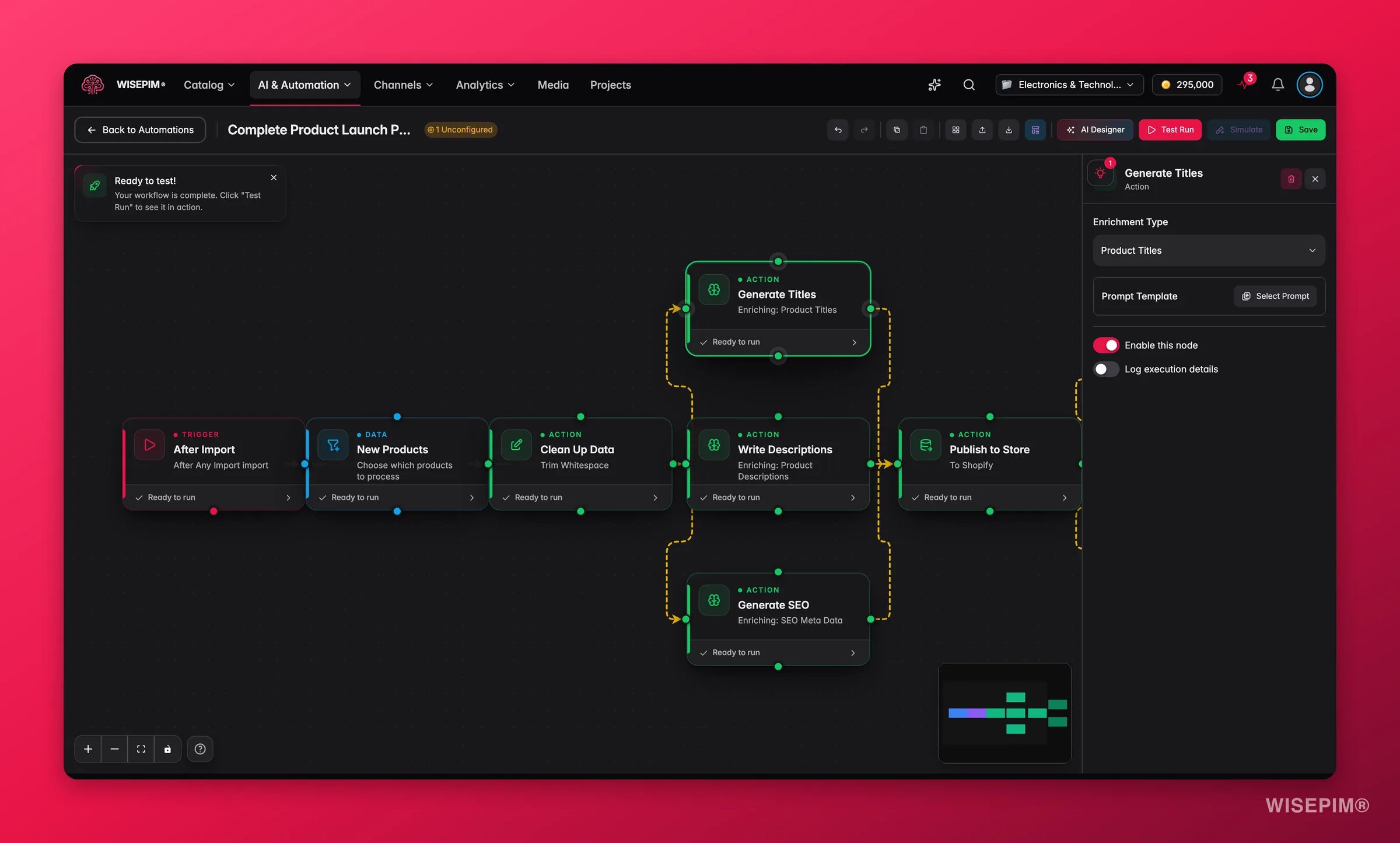This screenshot has height=843, width=1400.
Task: Expand the Catalog menu
Action: [209, 85]
